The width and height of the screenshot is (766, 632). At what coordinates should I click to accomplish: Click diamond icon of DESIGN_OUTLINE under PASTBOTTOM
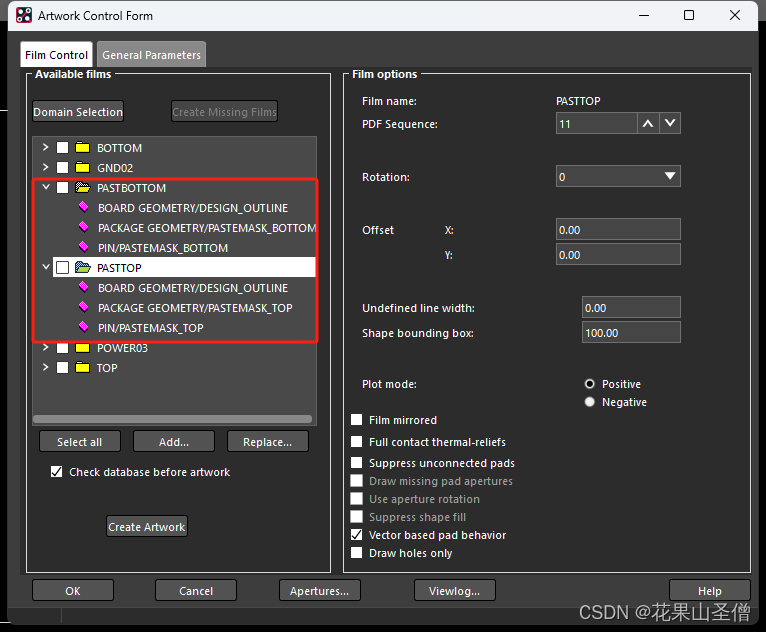[x=84, y=207]
